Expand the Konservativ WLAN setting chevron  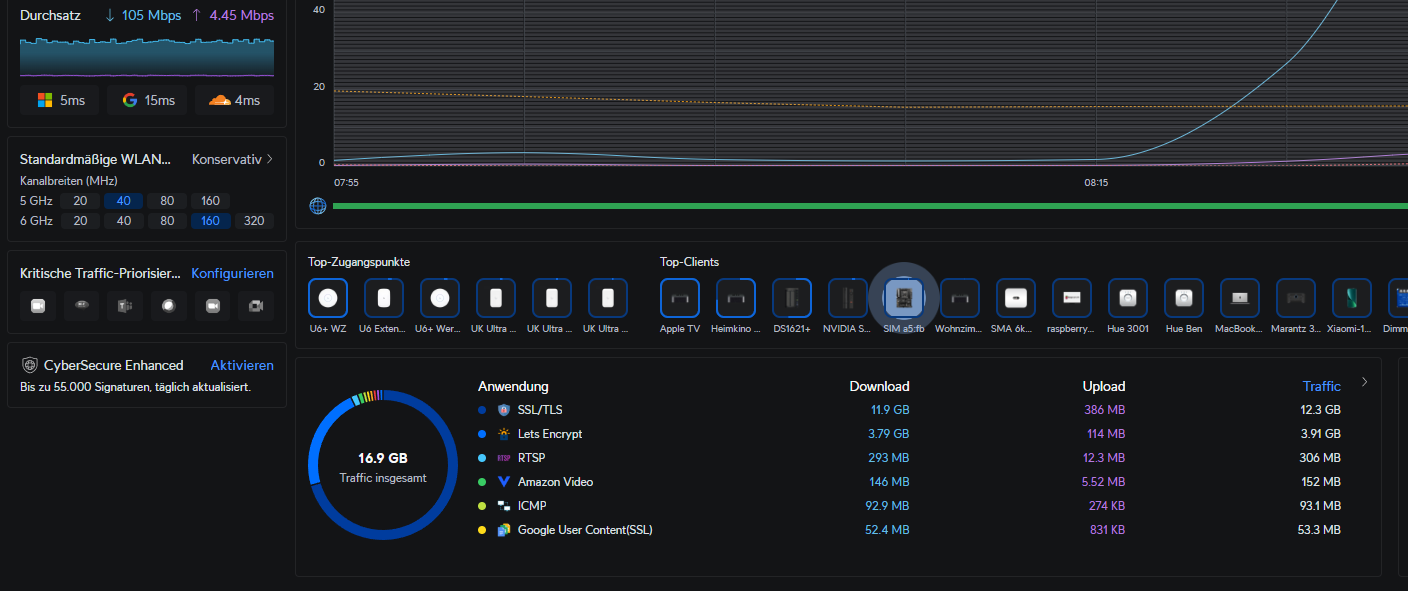pos(269,159)
